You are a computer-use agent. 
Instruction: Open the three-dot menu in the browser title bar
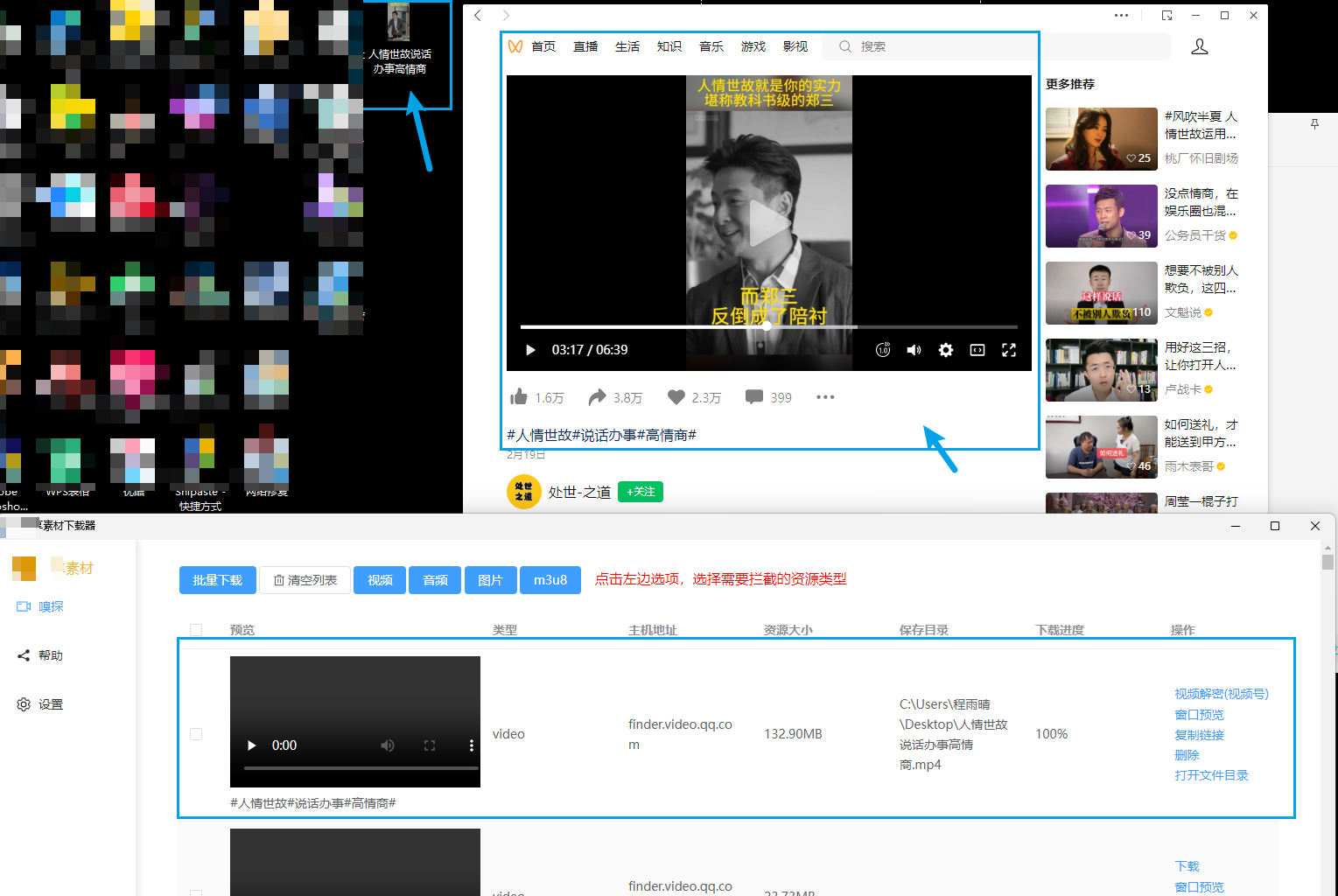[x=1121, y=15]
